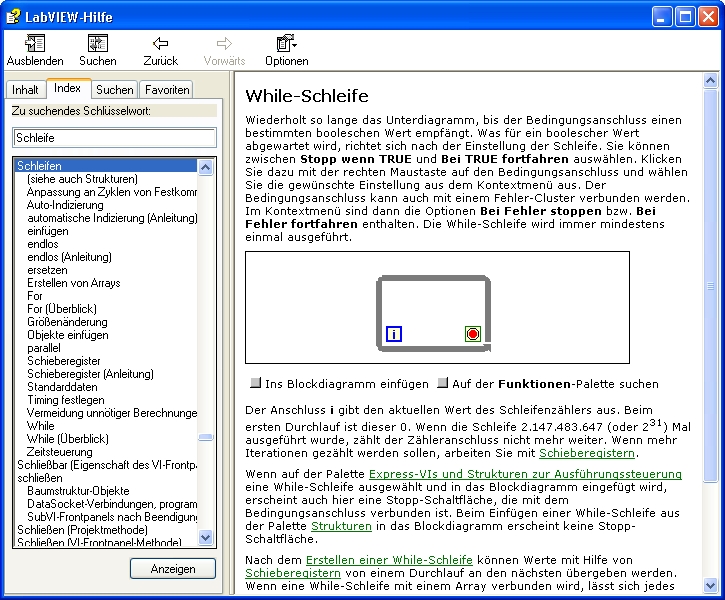
Task: Select 'Zeitsteuerung' index entry
Action: [60, 452]
